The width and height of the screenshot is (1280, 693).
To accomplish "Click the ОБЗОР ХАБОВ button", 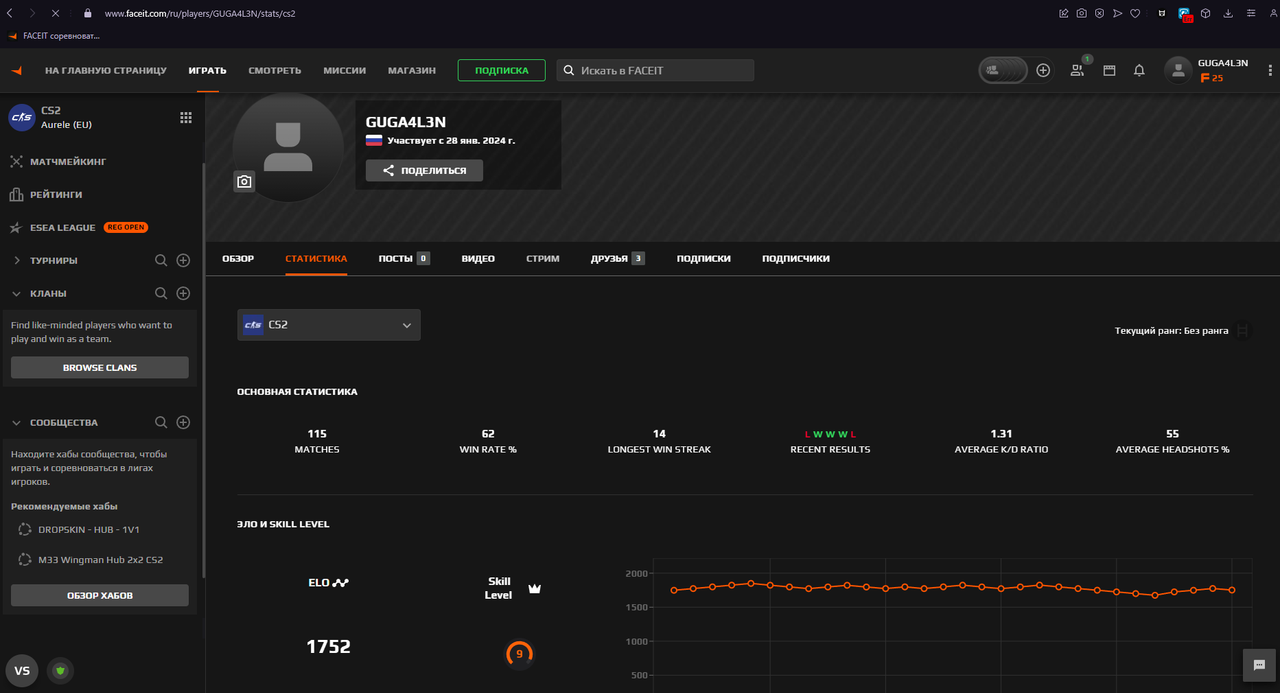I will [x=100, y=596].
